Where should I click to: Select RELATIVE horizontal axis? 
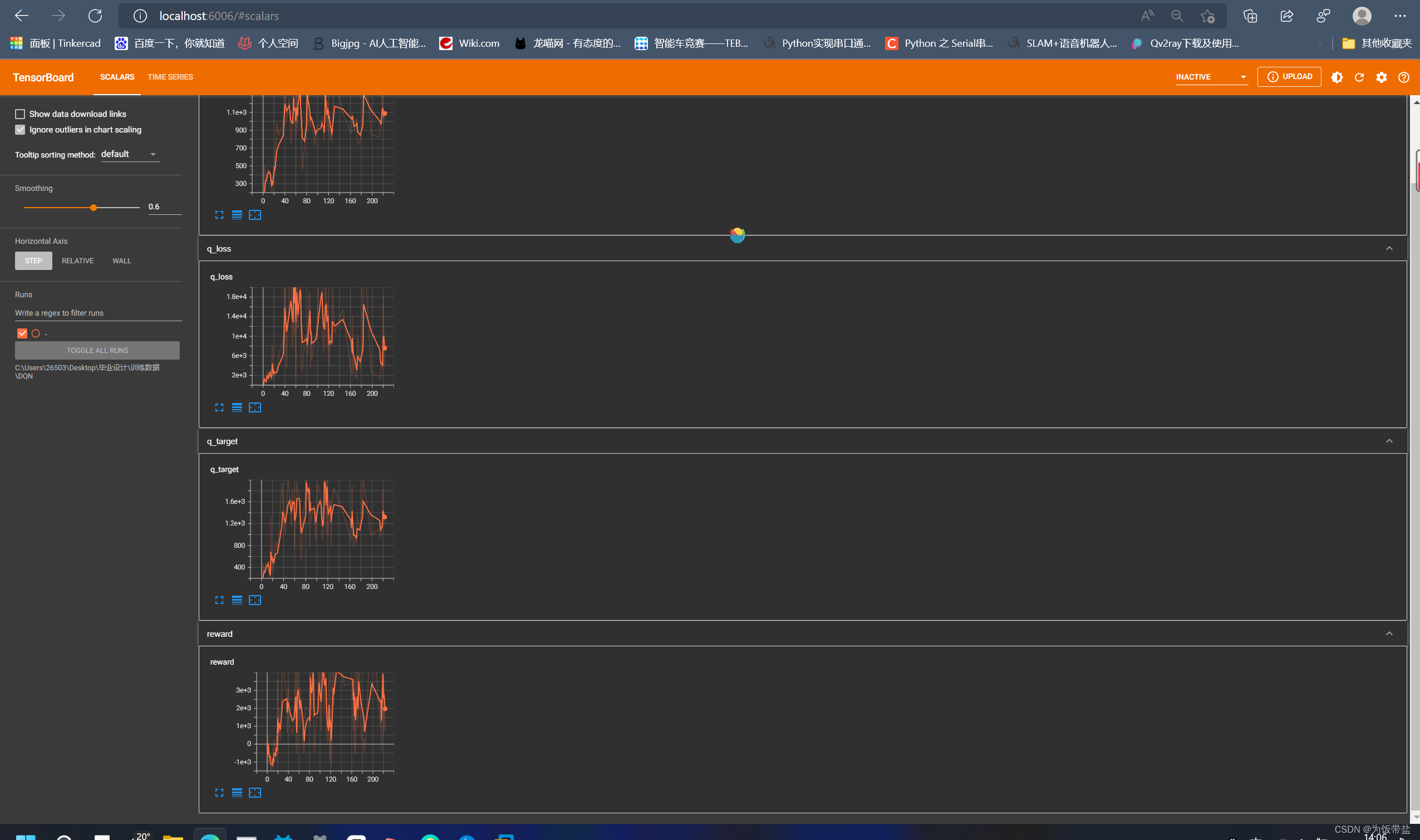tap(77, 261)
